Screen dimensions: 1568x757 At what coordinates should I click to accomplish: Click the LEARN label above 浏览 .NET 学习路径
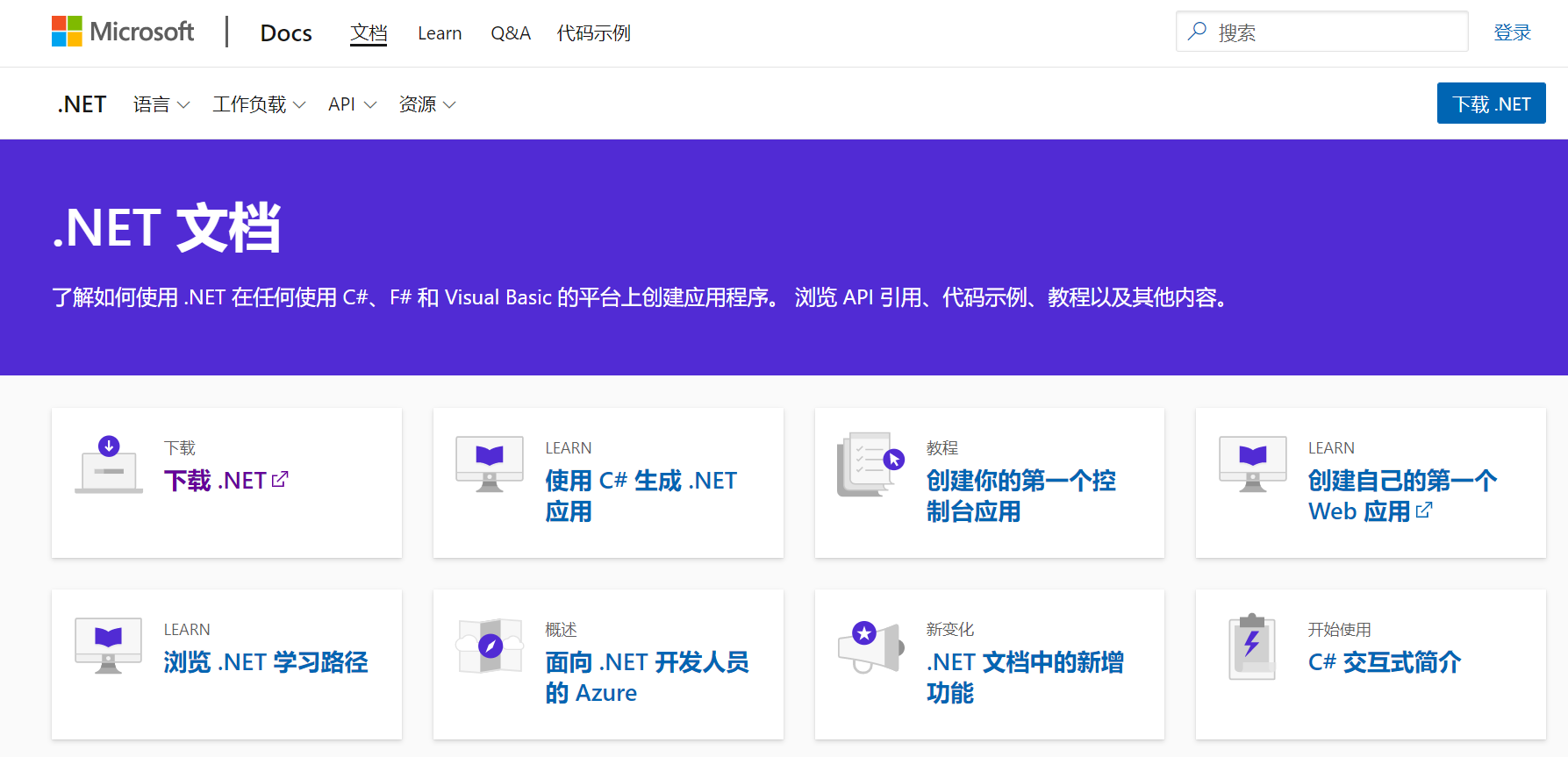point(187,630)
